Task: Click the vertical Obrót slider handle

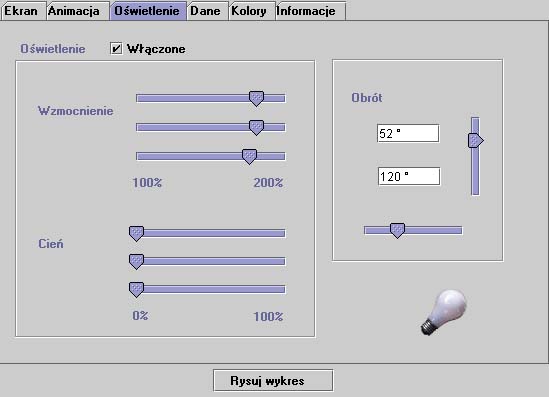Action: coord(476,140)
